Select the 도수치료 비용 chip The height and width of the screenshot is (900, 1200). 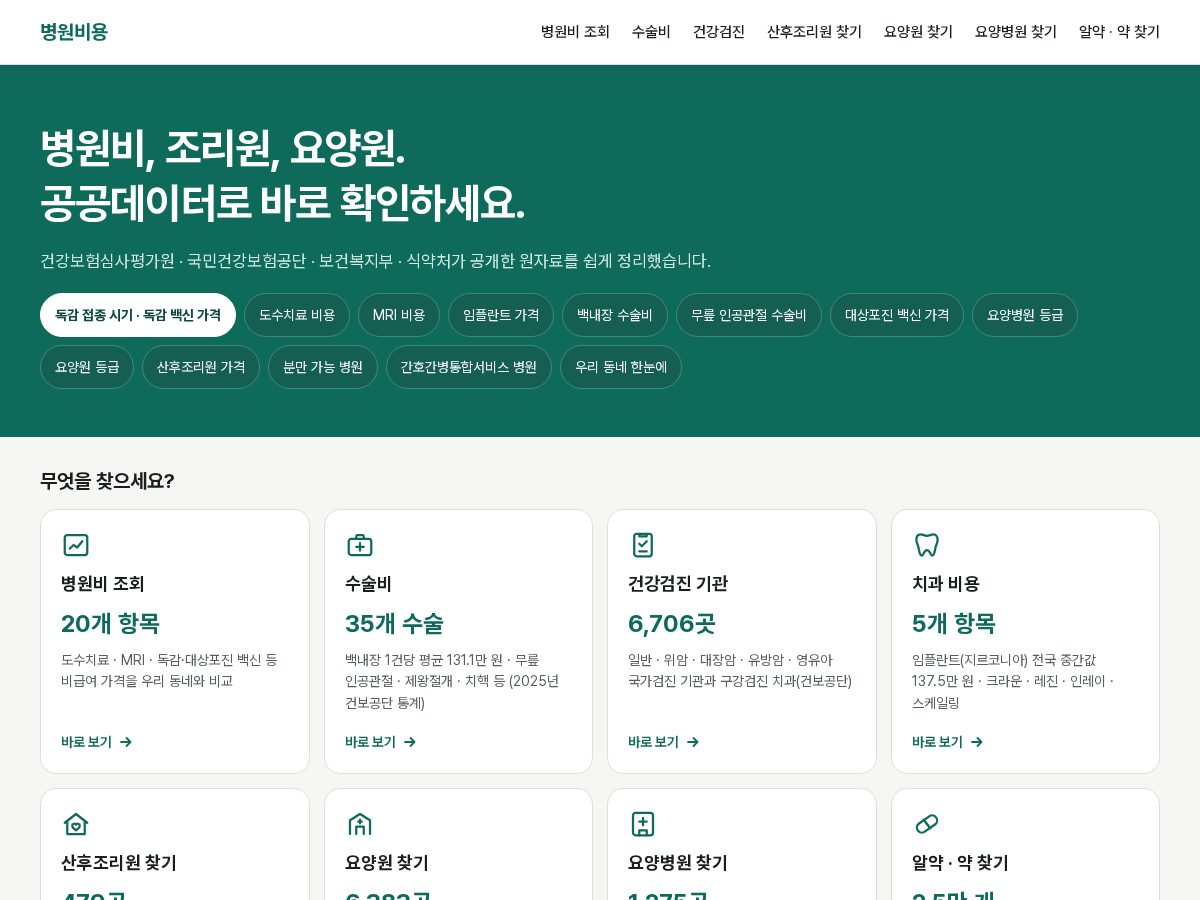[x=297, y=315]
